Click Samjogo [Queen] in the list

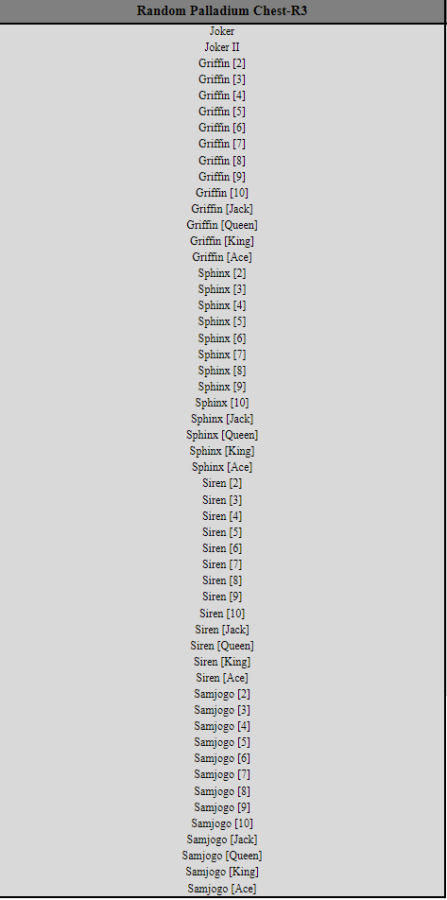click(x=222, y=855)
